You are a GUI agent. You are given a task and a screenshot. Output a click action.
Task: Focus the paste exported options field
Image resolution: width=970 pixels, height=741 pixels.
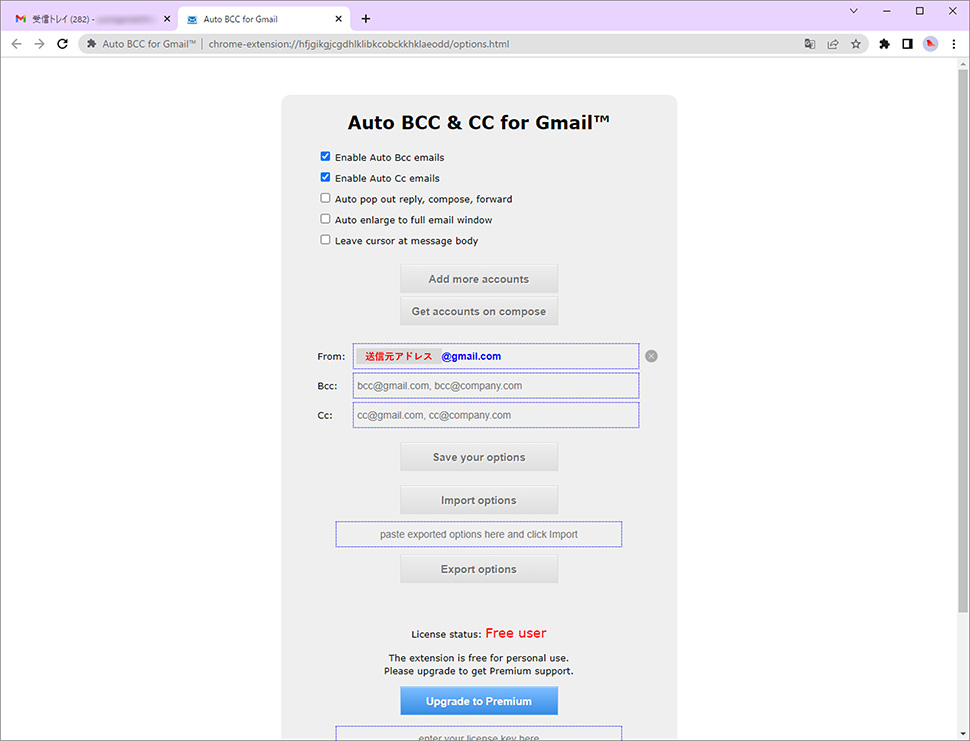[x=479, y=534]
